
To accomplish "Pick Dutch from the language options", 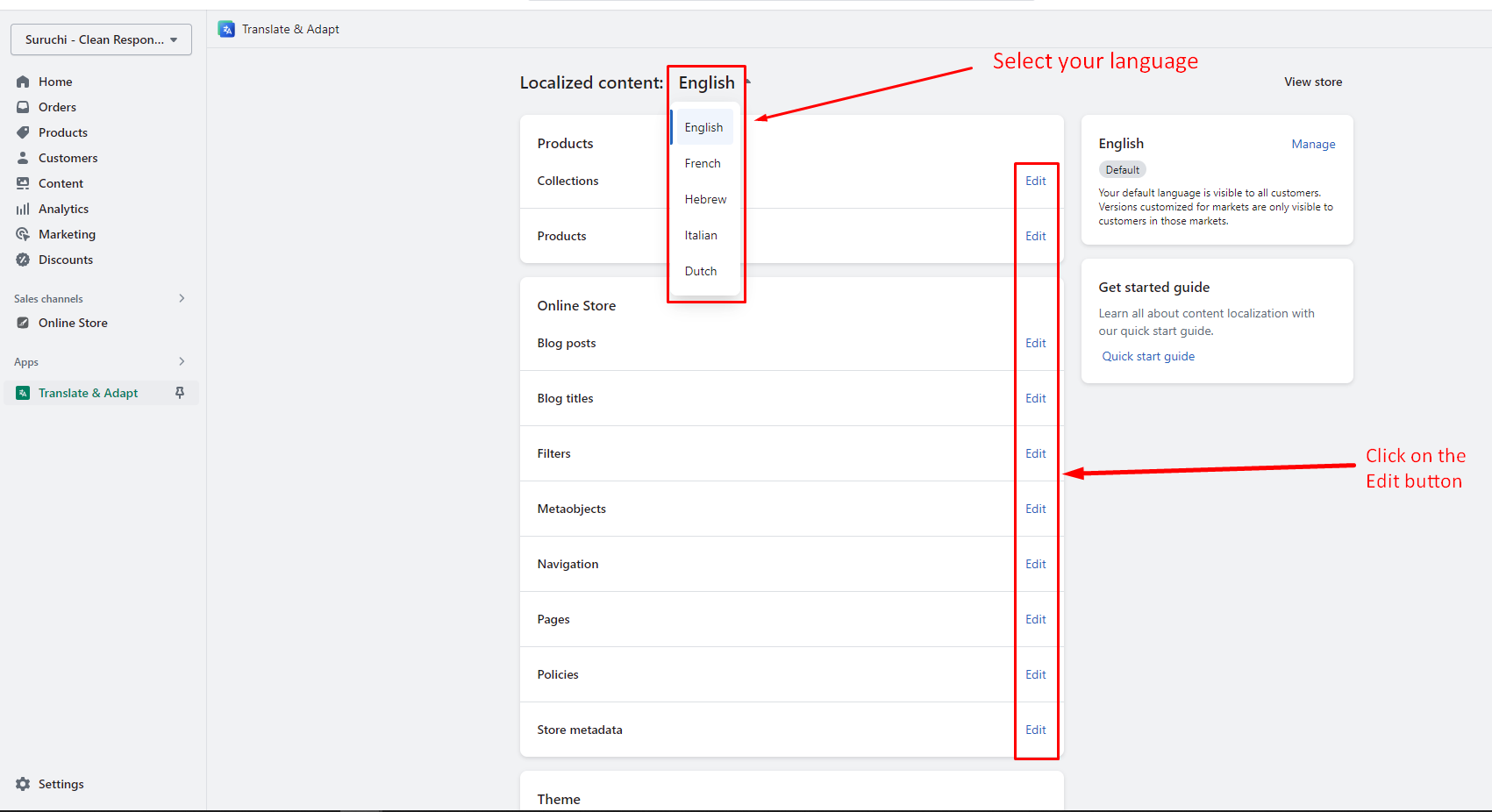I will pos(701,271).
